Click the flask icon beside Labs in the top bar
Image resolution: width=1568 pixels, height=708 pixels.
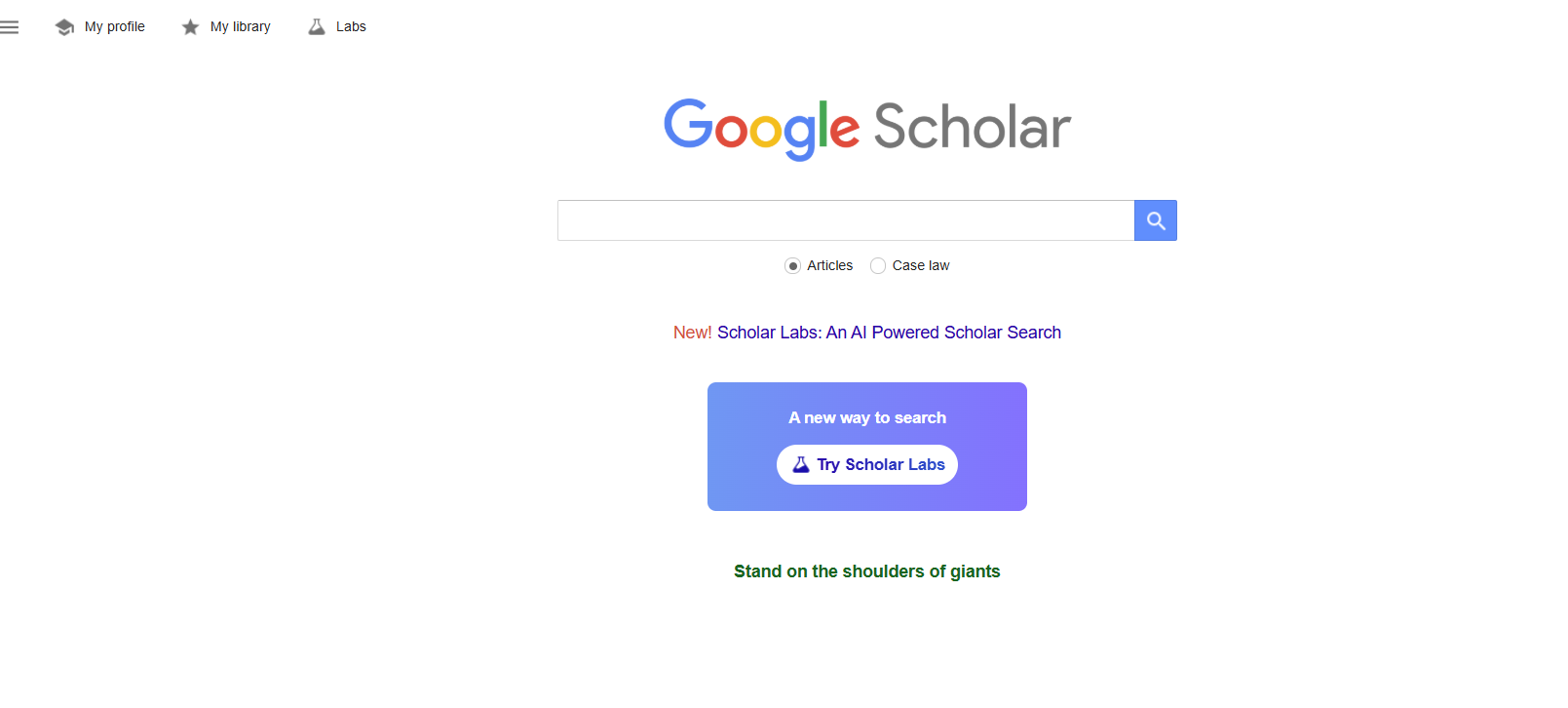click(317, 27)
